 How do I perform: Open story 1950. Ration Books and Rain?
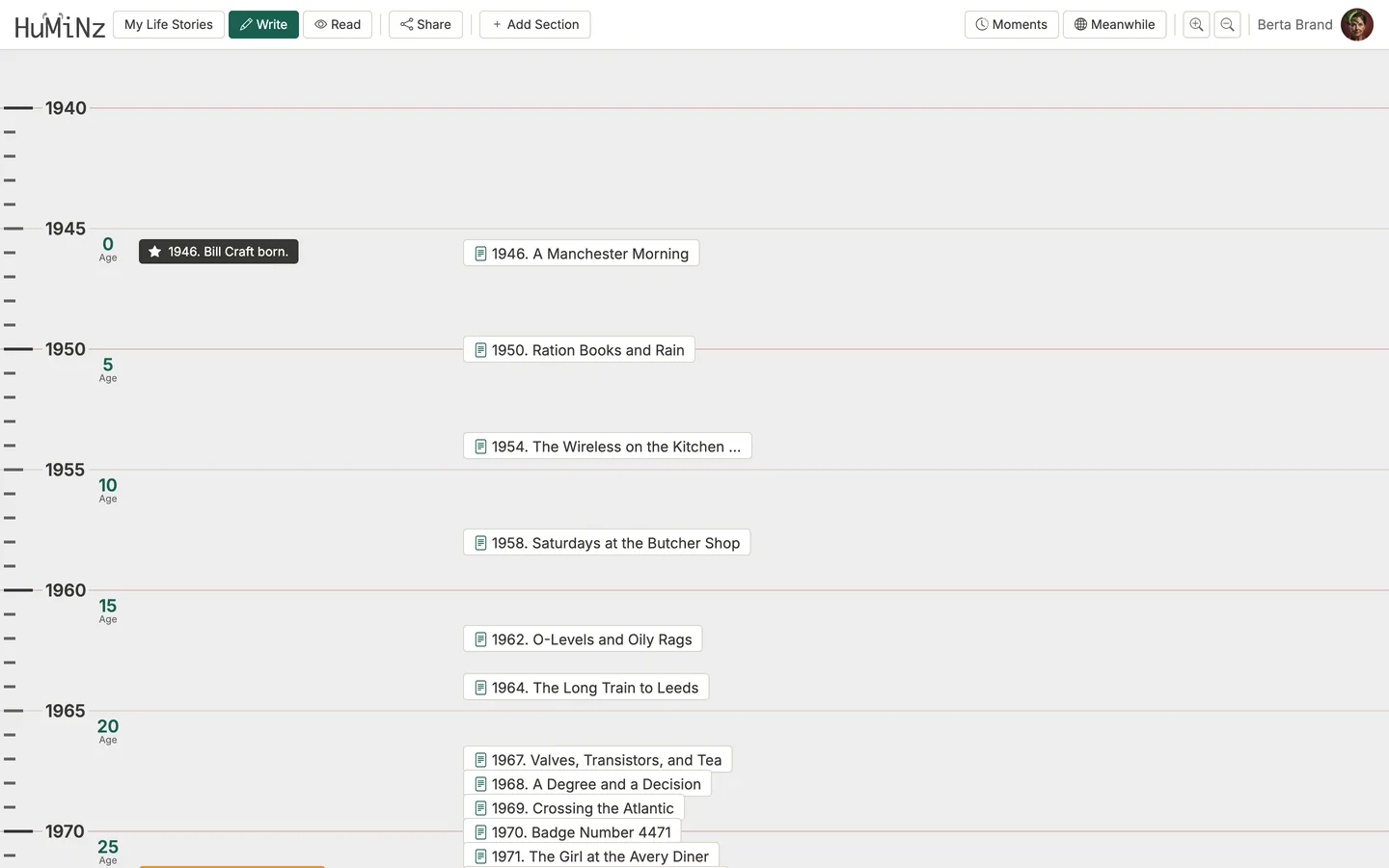(579, 350)
